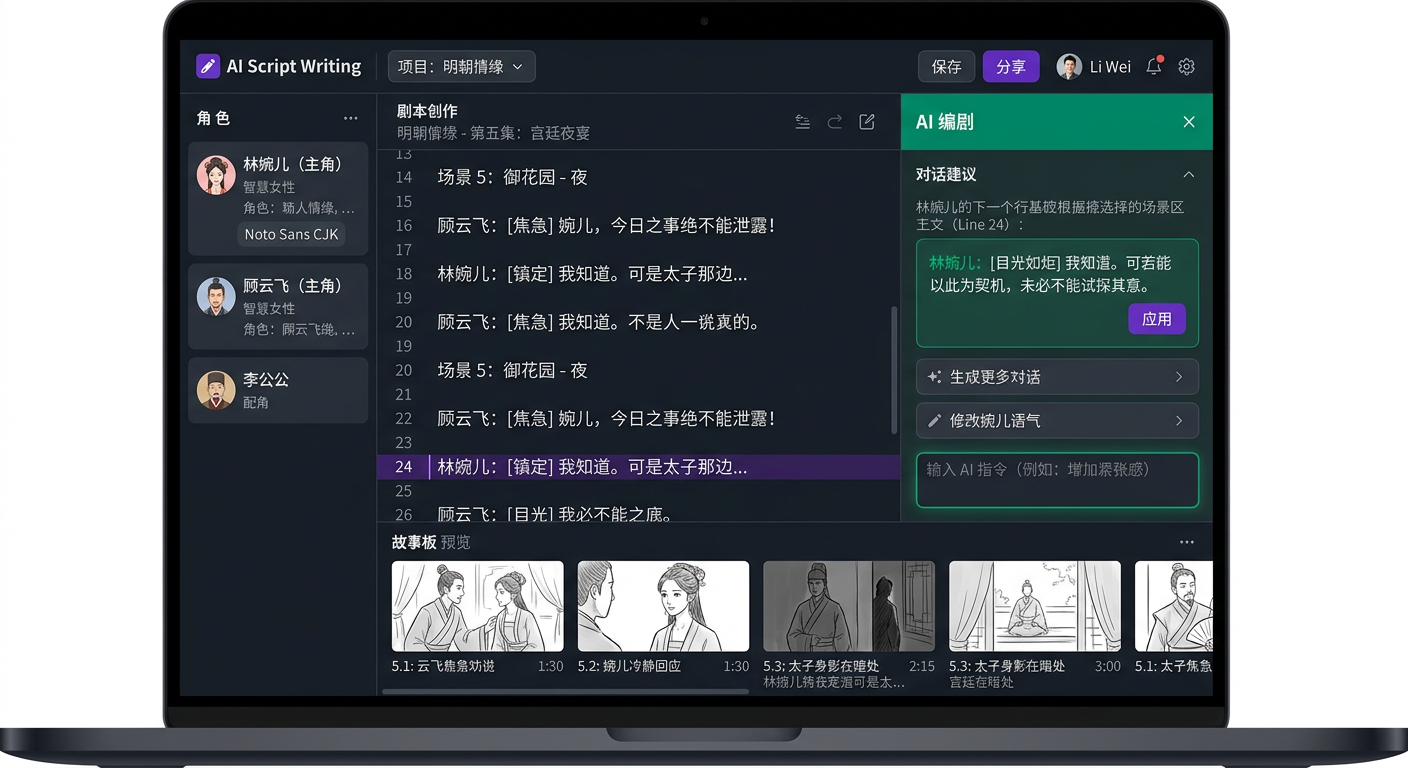The height and width of the screenshot is (768, 1408).
Task: Open the 5.3 storyboard thumbnail lasting 2:15
Action: [849, 606]
